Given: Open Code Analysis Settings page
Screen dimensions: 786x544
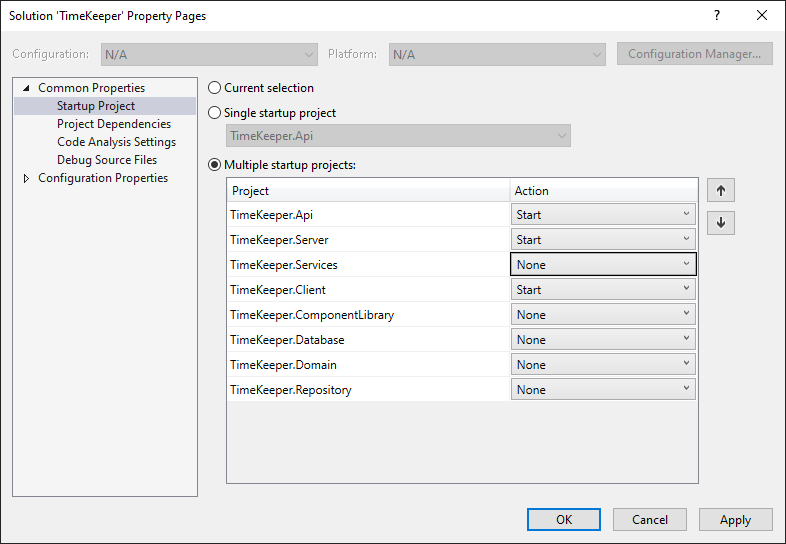Looking at the screenshot, I should (x=116, y=142).
